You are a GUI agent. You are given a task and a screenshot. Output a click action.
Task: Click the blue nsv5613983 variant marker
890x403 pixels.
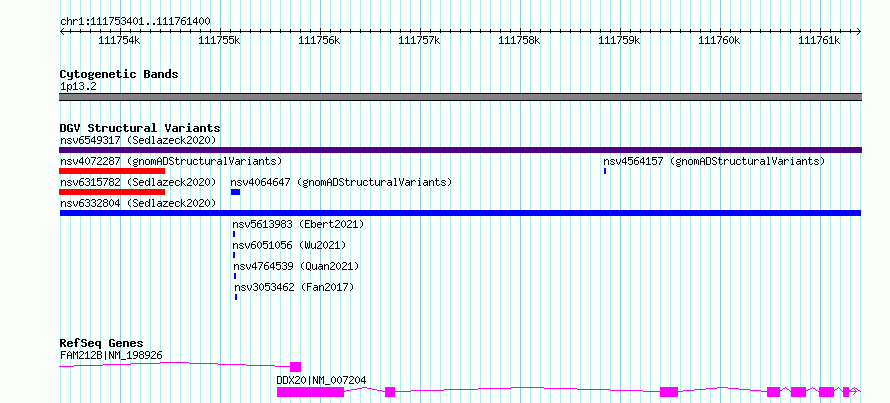[x=234, y=234]
